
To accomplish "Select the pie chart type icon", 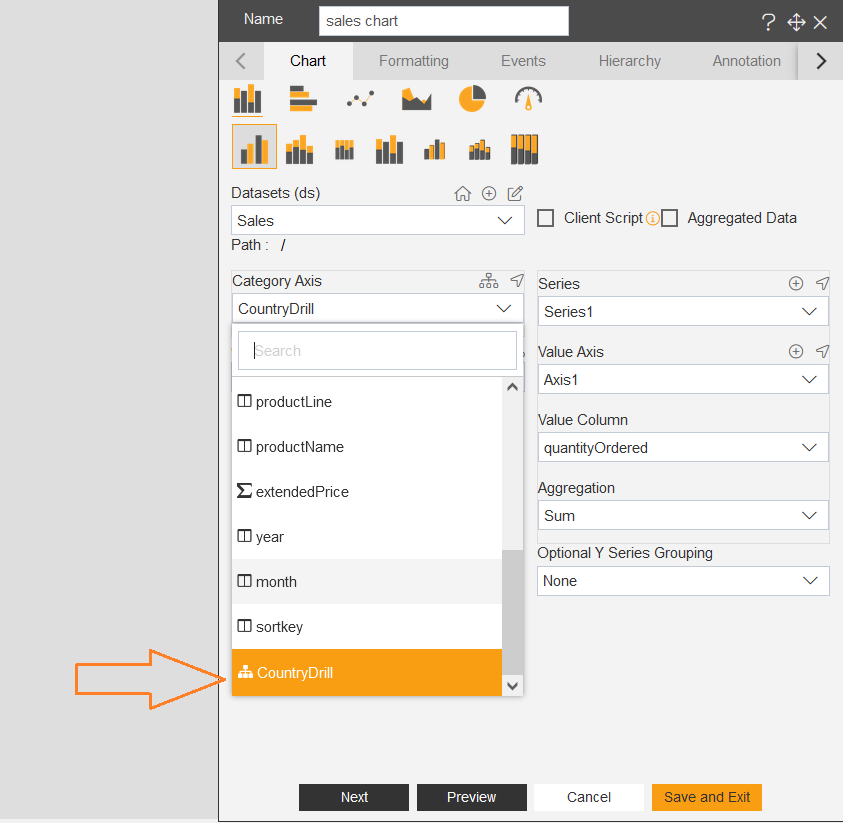I will [472, 98].
